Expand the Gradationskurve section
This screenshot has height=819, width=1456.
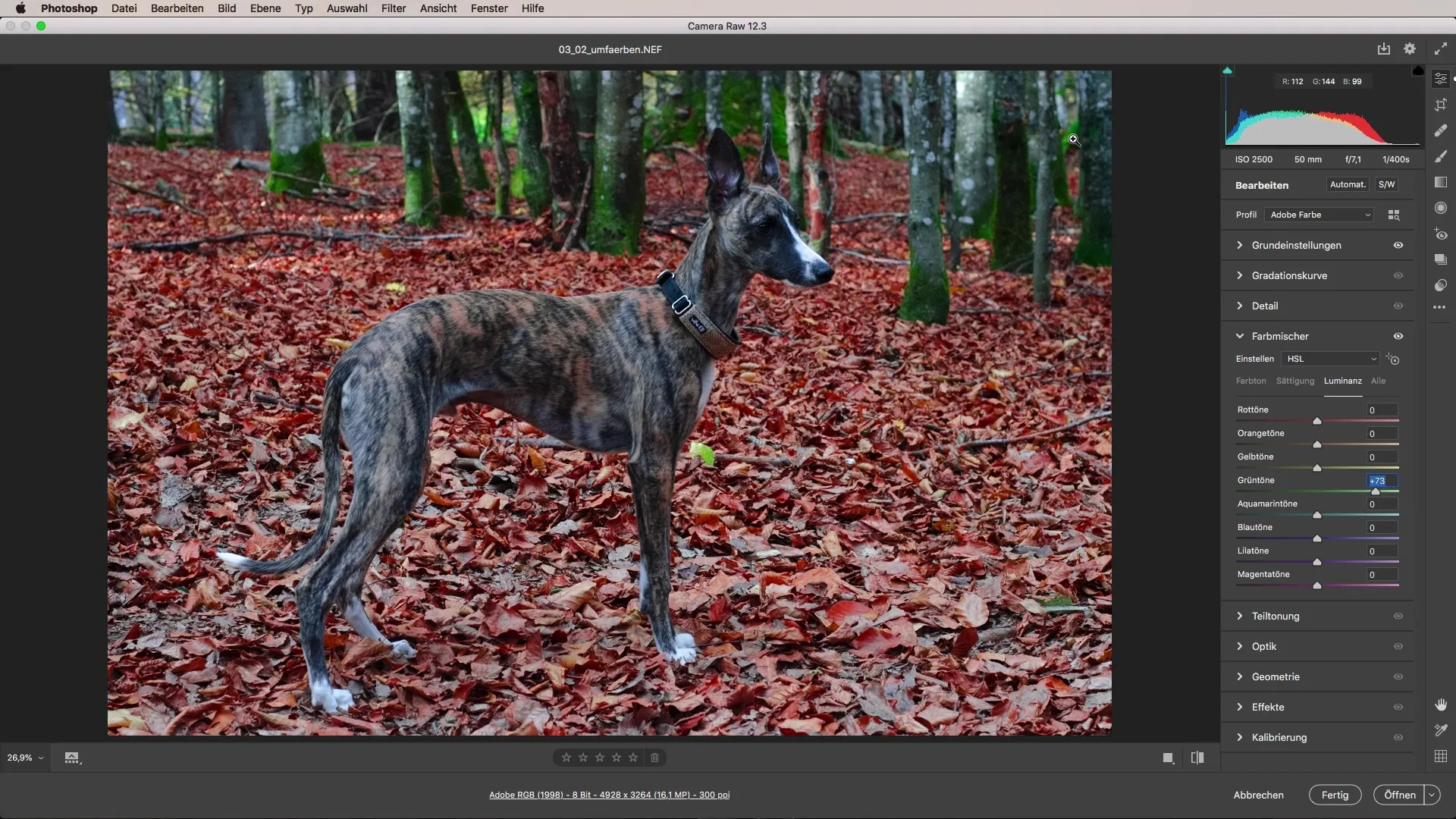pos(1289,276)
